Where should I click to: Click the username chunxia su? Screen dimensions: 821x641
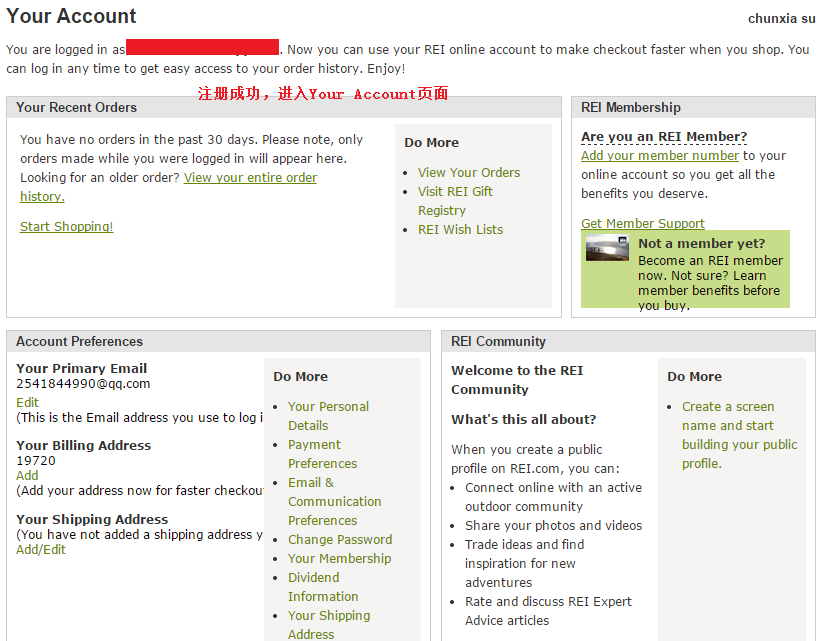click(781, 19)
